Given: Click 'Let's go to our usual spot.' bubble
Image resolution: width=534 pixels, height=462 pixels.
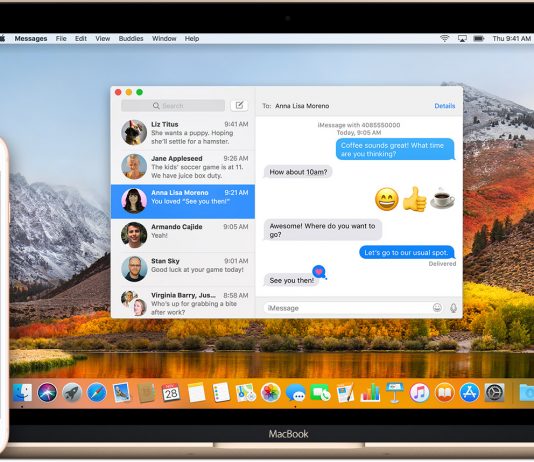Looking at the screenshot, I should pos(407,252).
